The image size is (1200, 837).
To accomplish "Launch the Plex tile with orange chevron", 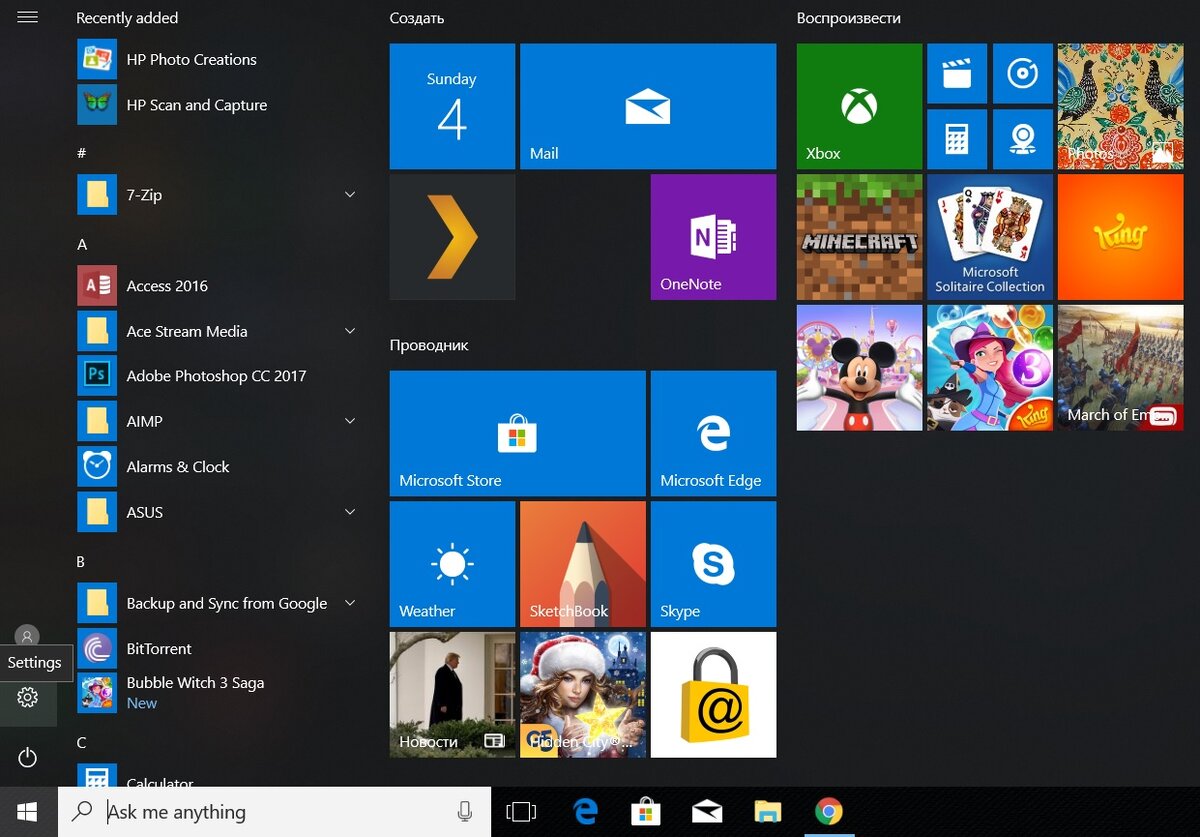I will pos(452,237).
